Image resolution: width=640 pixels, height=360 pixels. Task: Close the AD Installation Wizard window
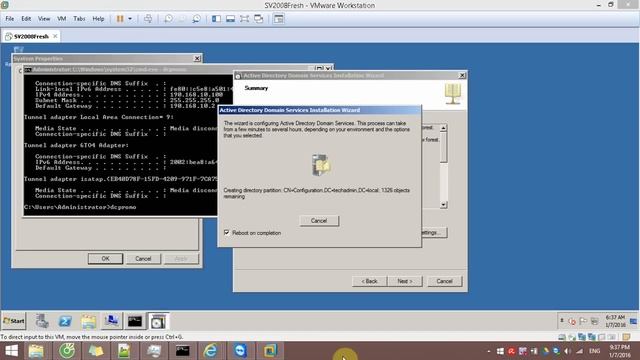[462, 76]
